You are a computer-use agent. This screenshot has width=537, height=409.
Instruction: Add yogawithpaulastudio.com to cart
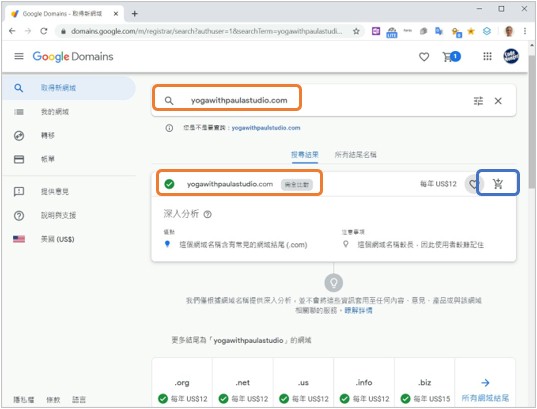[498, 184]
